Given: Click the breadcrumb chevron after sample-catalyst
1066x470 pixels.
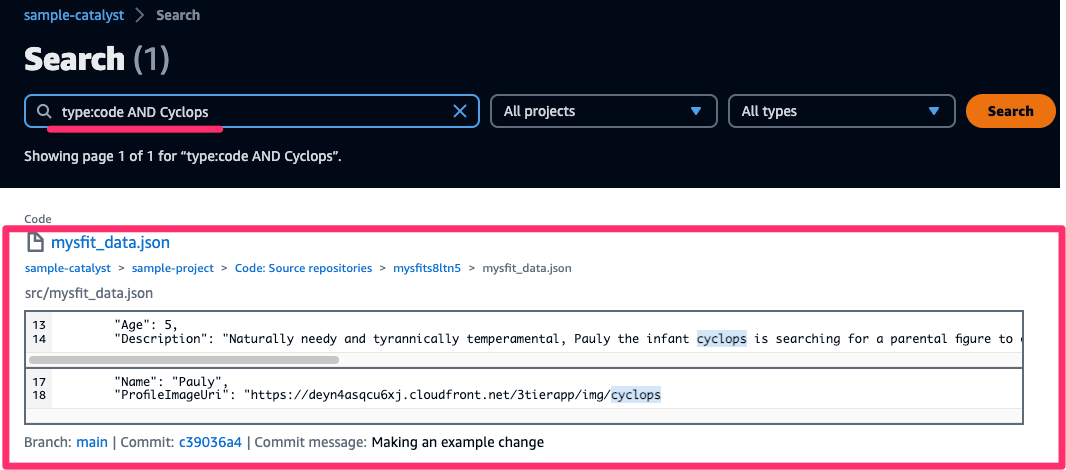Looking at the screenshot, I should pyautogui.click(x=140, y=15).
